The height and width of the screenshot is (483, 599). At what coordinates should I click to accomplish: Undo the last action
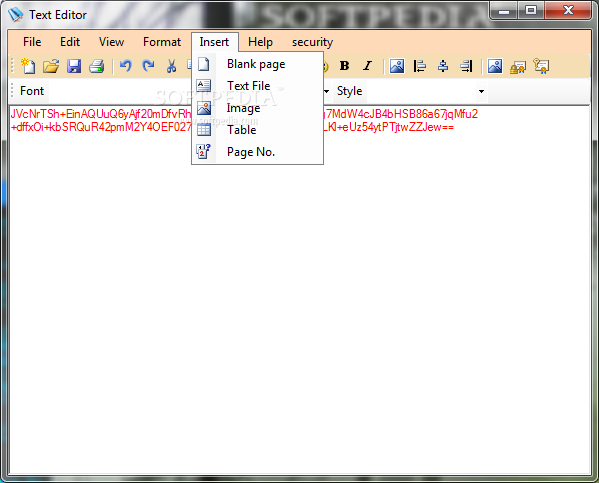pyautogui.click(x=125, y=66)
